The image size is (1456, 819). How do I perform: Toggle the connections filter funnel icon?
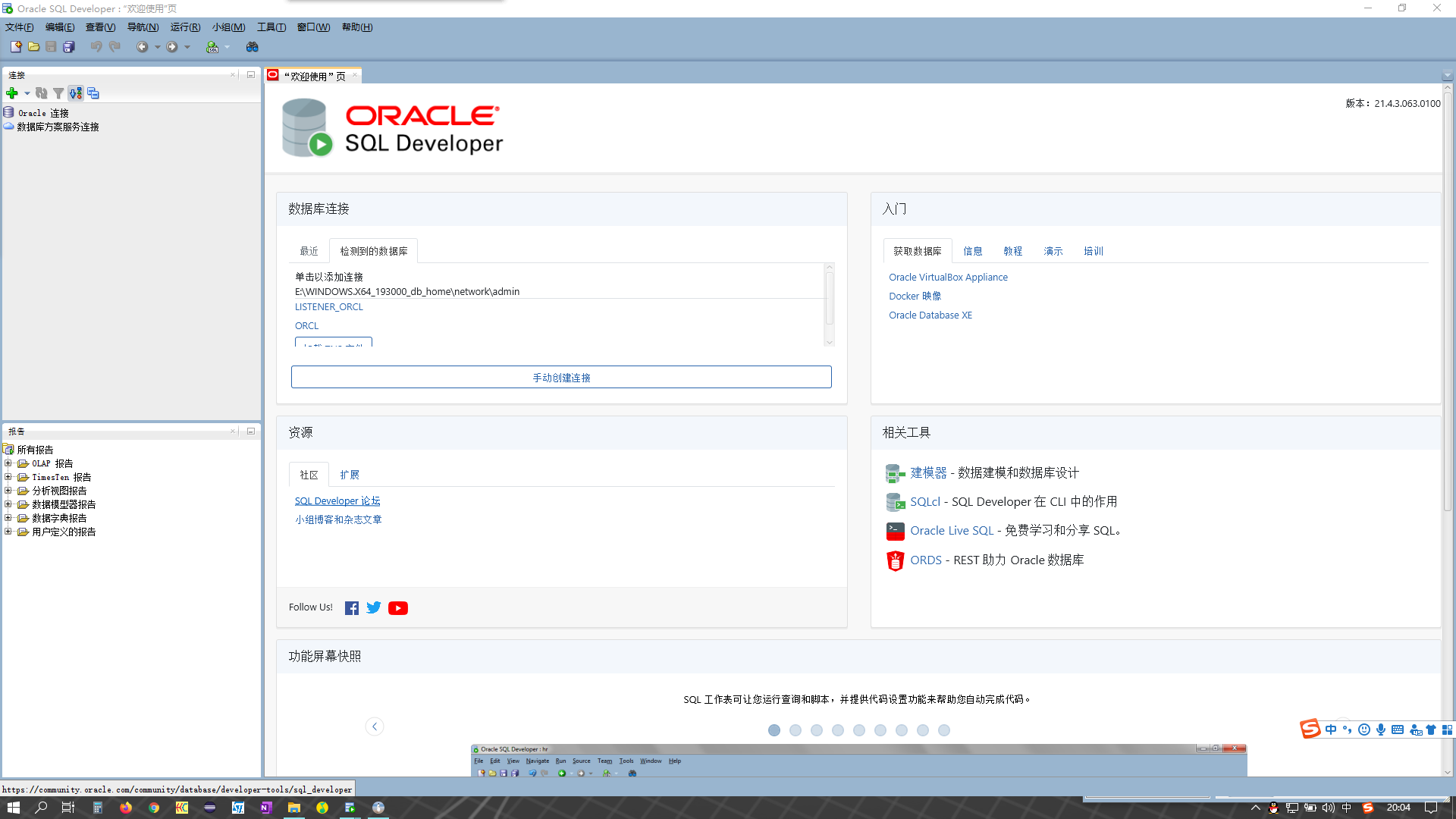click(58, 93)
